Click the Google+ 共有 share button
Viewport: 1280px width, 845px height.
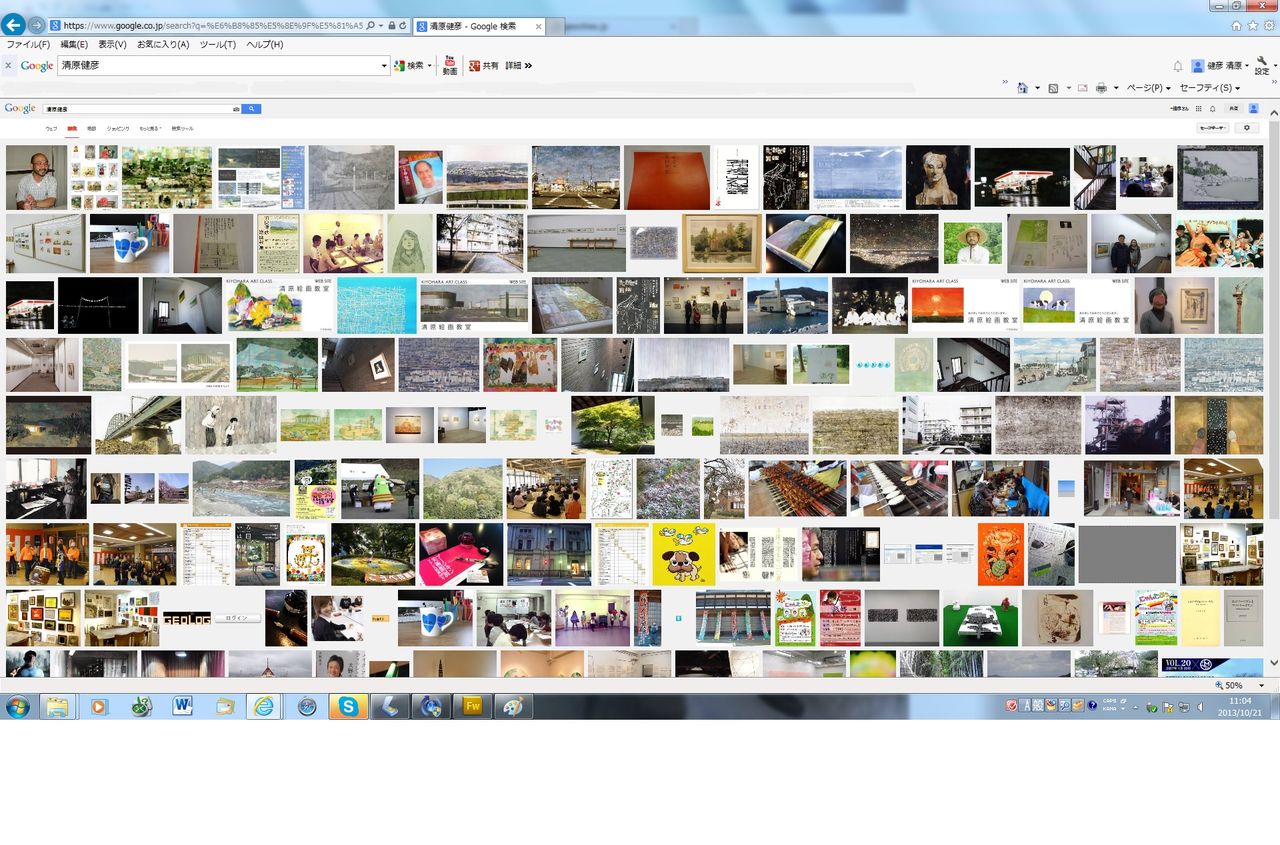pyautogui.click(x=483, y=66)
